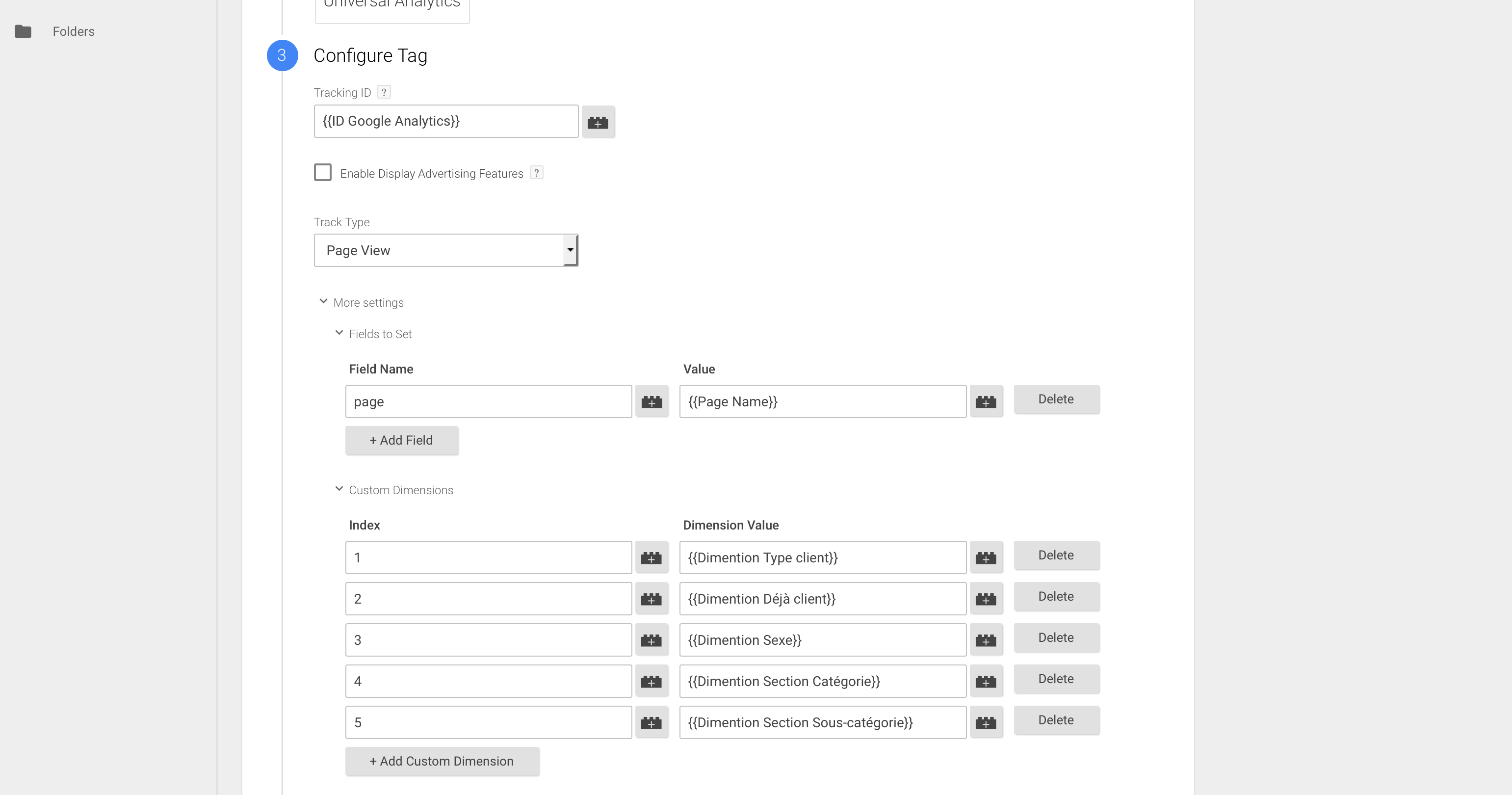Click variable picker beside Page Name value

pos(986,401)
